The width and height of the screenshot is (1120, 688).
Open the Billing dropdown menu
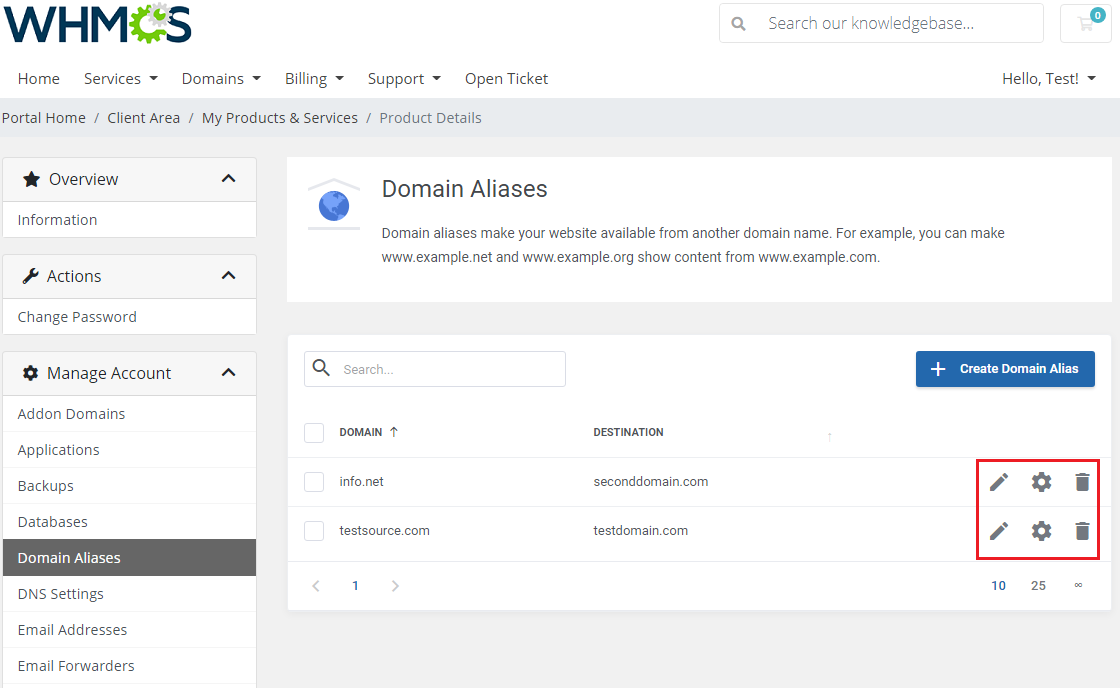point(314,79)
